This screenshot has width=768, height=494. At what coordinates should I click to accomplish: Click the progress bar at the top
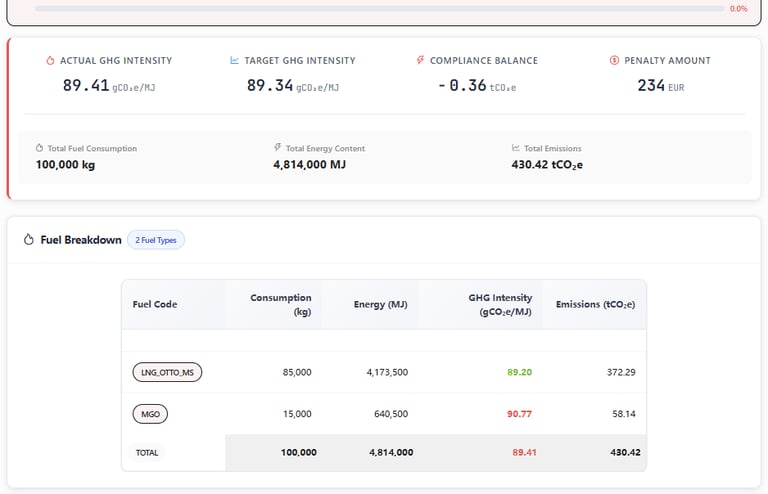tap(378, 8)
